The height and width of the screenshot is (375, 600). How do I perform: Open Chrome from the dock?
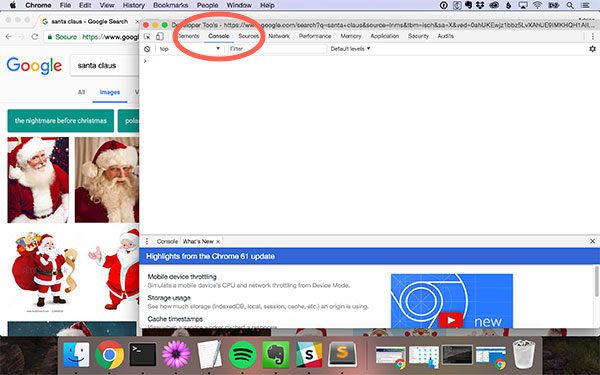109,355
